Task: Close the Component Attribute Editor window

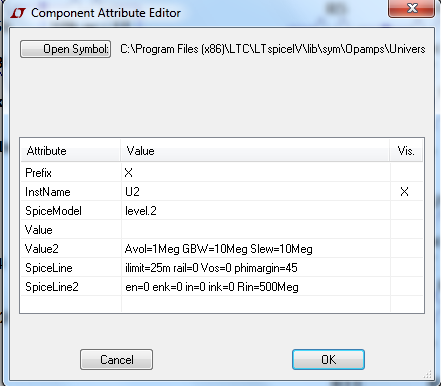Action: (x=412, y=8)
